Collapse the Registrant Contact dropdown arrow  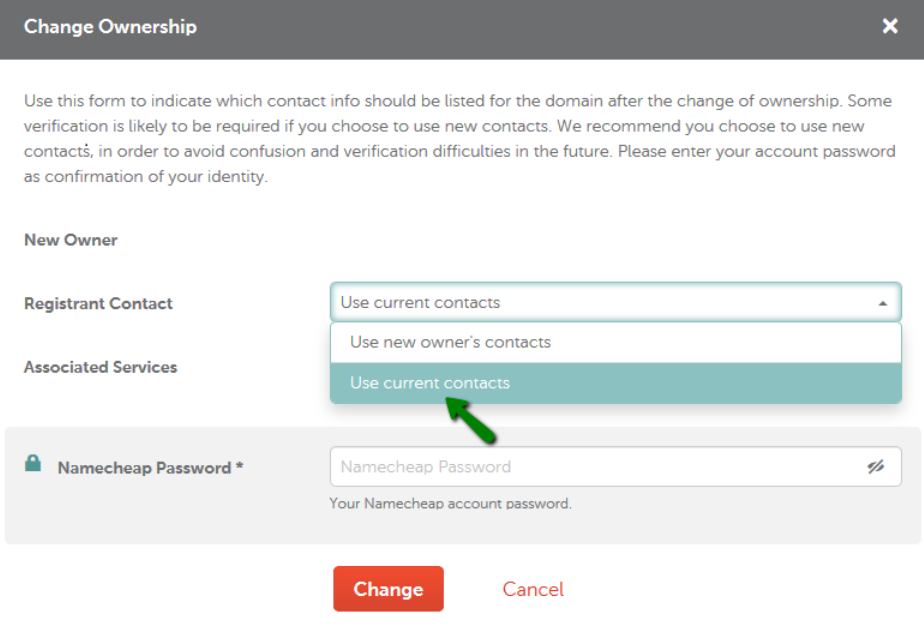click(x=882, y=303)
